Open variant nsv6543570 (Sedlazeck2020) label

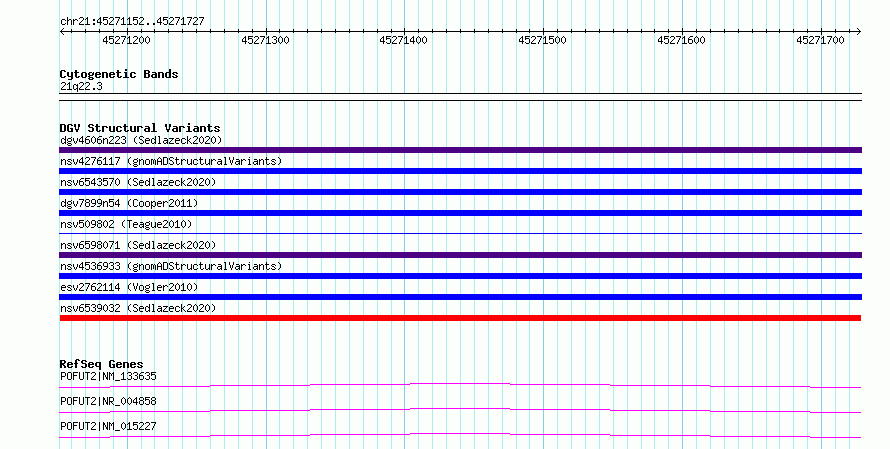[138, 182]
